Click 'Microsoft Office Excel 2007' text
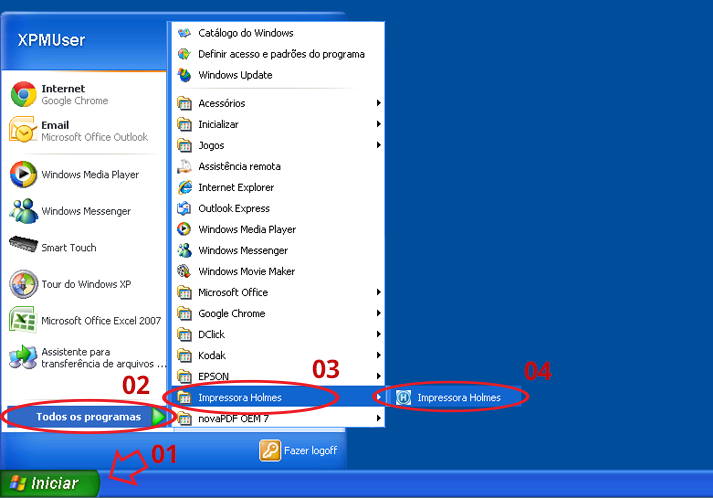The width and height of the screenshot is (713, 498). (101, 321)
